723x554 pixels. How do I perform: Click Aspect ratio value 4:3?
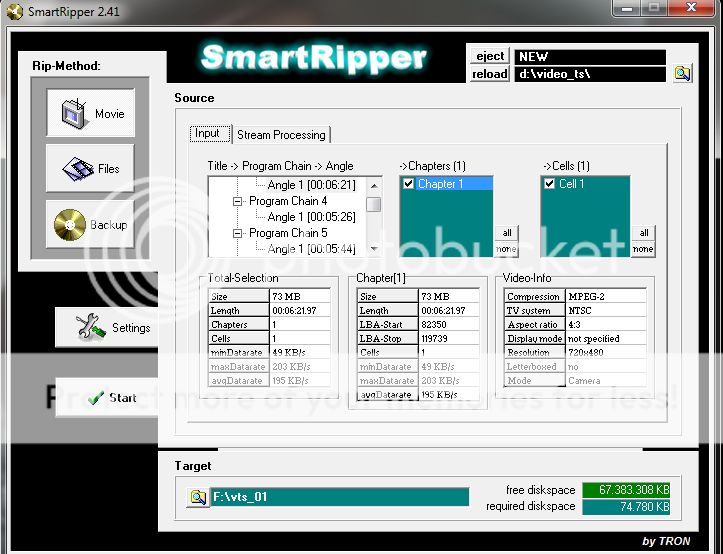tap(574, 325)
